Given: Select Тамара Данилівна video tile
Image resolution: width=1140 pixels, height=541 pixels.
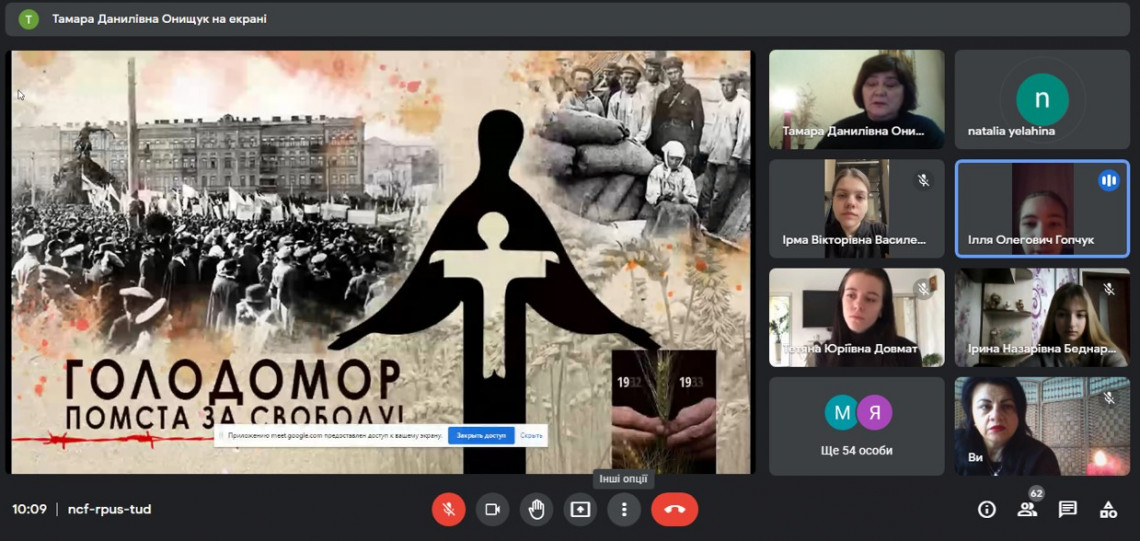Looking at the screenshot, I should [x=856, y=100].
